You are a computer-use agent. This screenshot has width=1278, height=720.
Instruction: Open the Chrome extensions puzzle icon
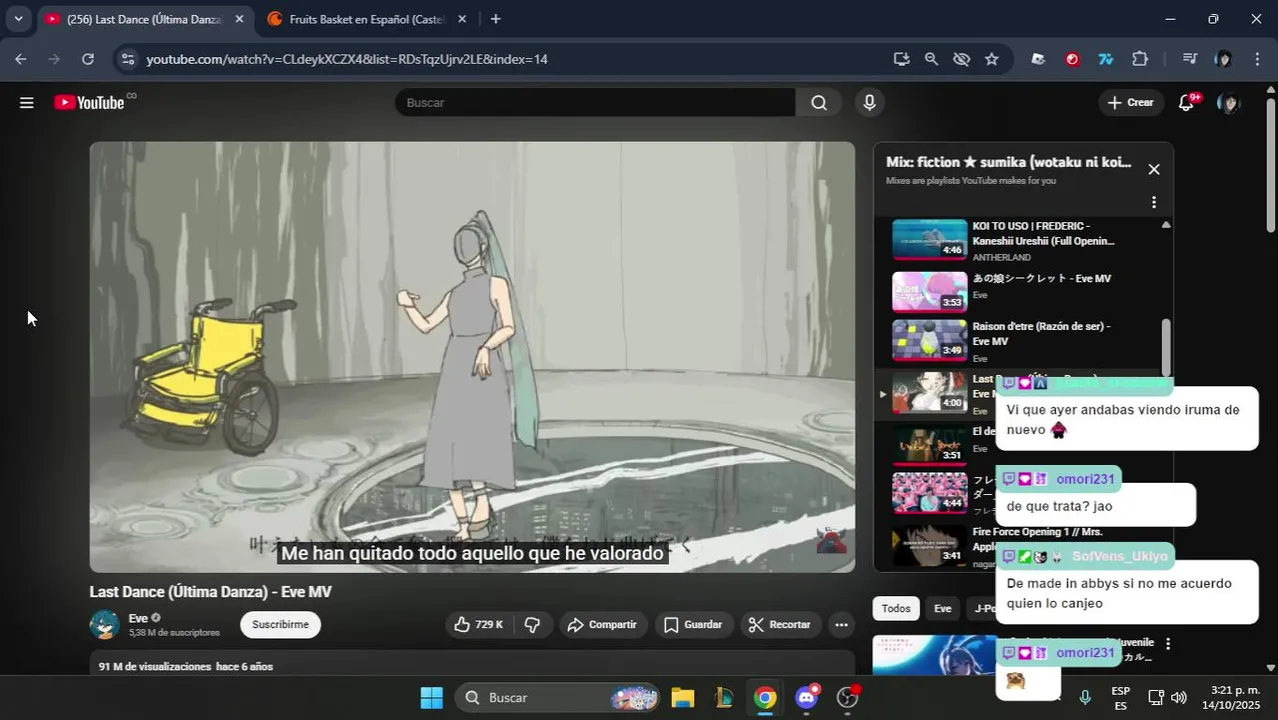coord(1140,59)
